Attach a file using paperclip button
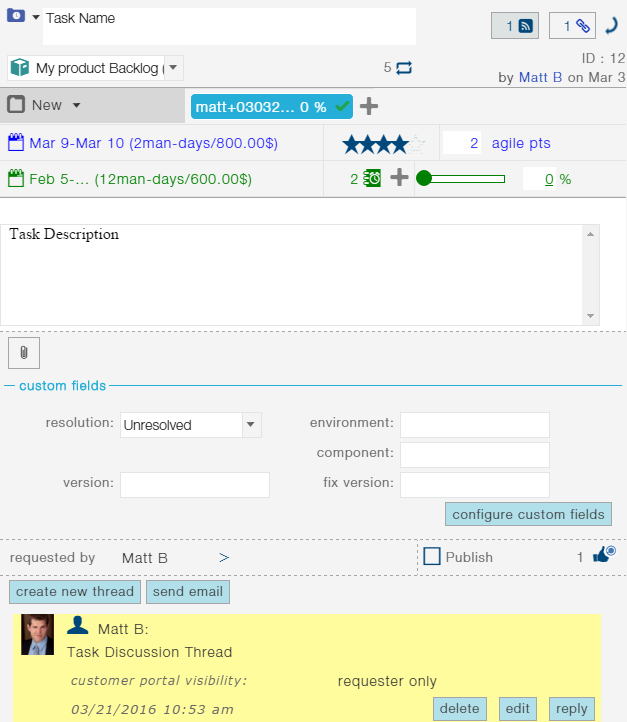Screen dimensions: 627x722 tap(24, 353)
